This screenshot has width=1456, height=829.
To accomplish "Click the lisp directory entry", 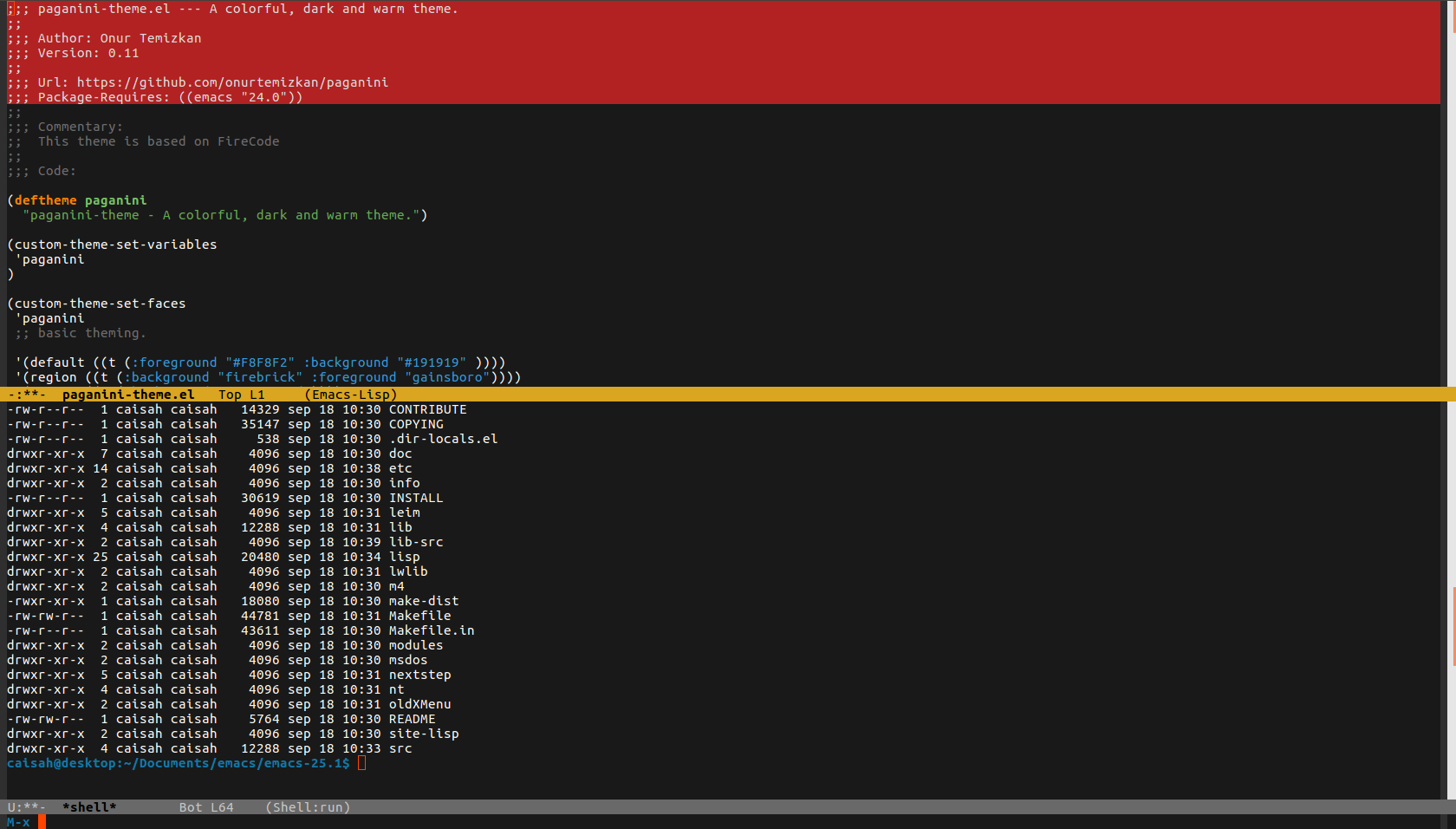I will (x=405, y=557).
